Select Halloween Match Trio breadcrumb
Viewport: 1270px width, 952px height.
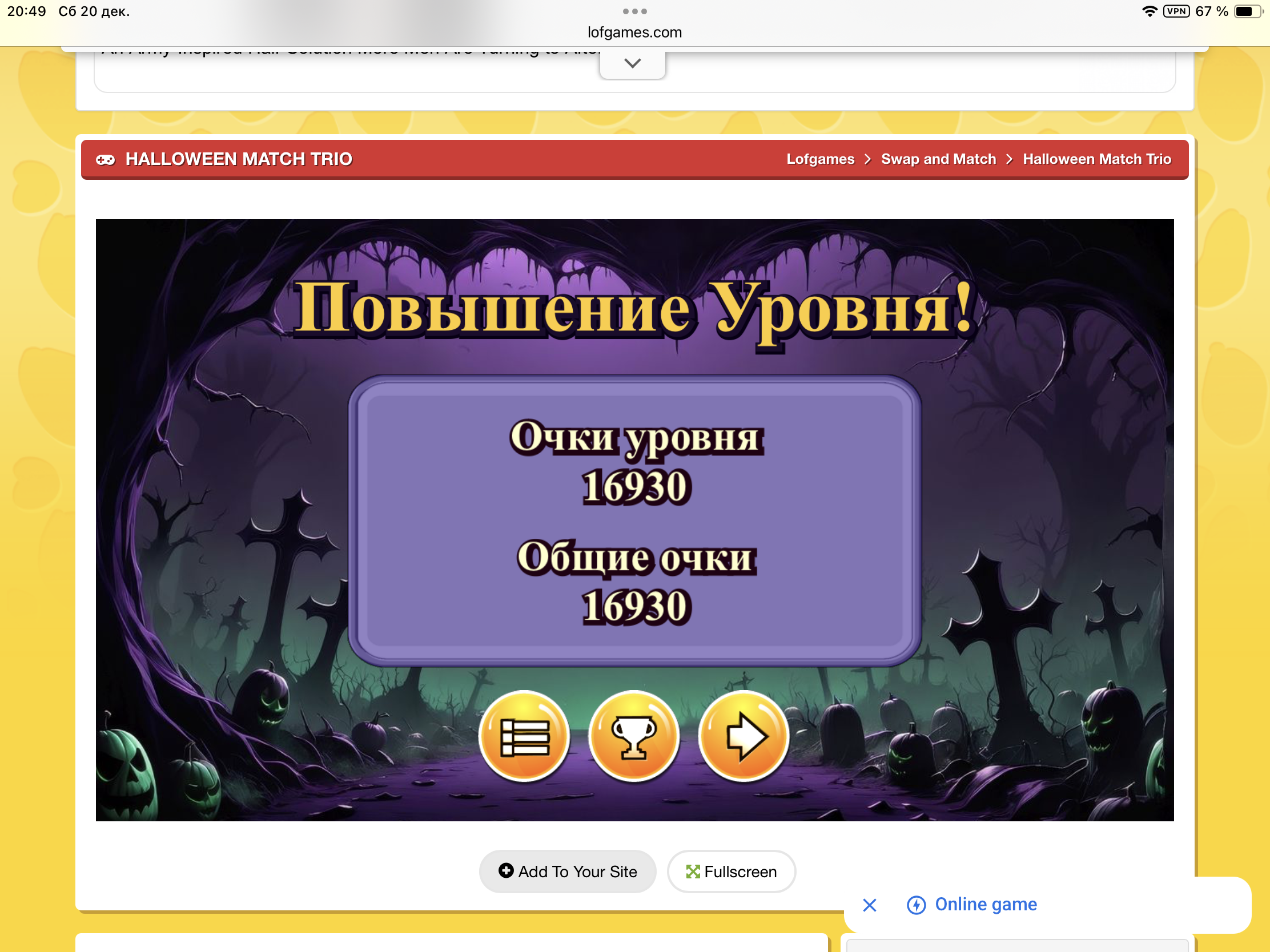coord(1096,159)
